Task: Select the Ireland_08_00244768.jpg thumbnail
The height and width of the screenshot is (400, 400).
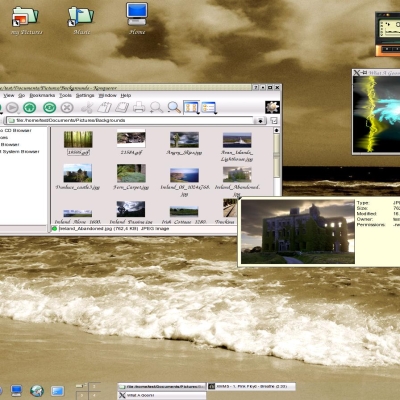Action: click(x=184, y=175)
